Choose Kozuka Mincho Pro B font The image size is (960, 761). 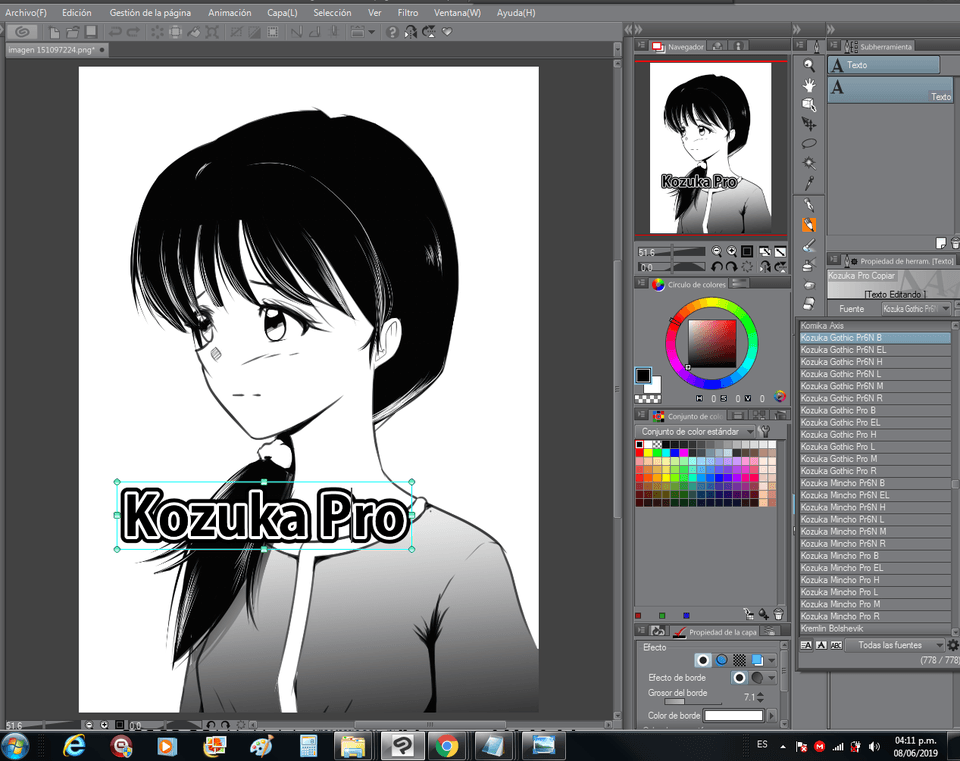click(875, 556)
